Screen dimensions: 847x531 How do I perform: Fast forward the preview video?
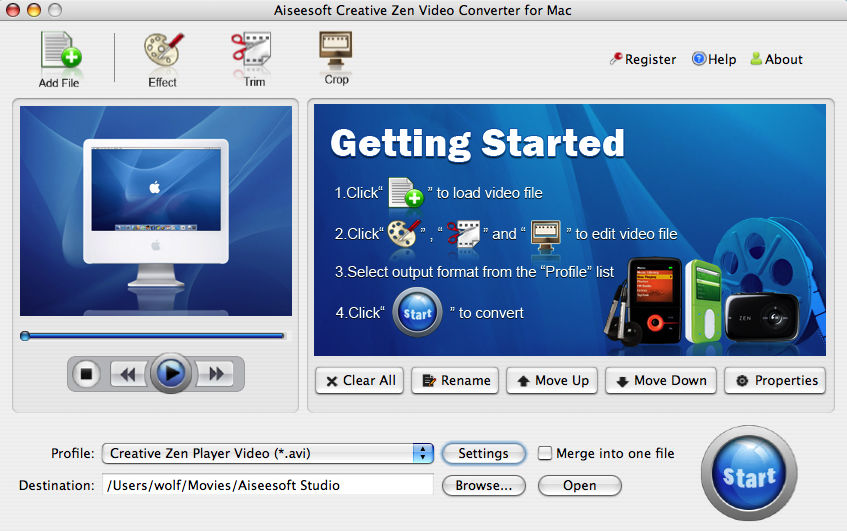216,374
